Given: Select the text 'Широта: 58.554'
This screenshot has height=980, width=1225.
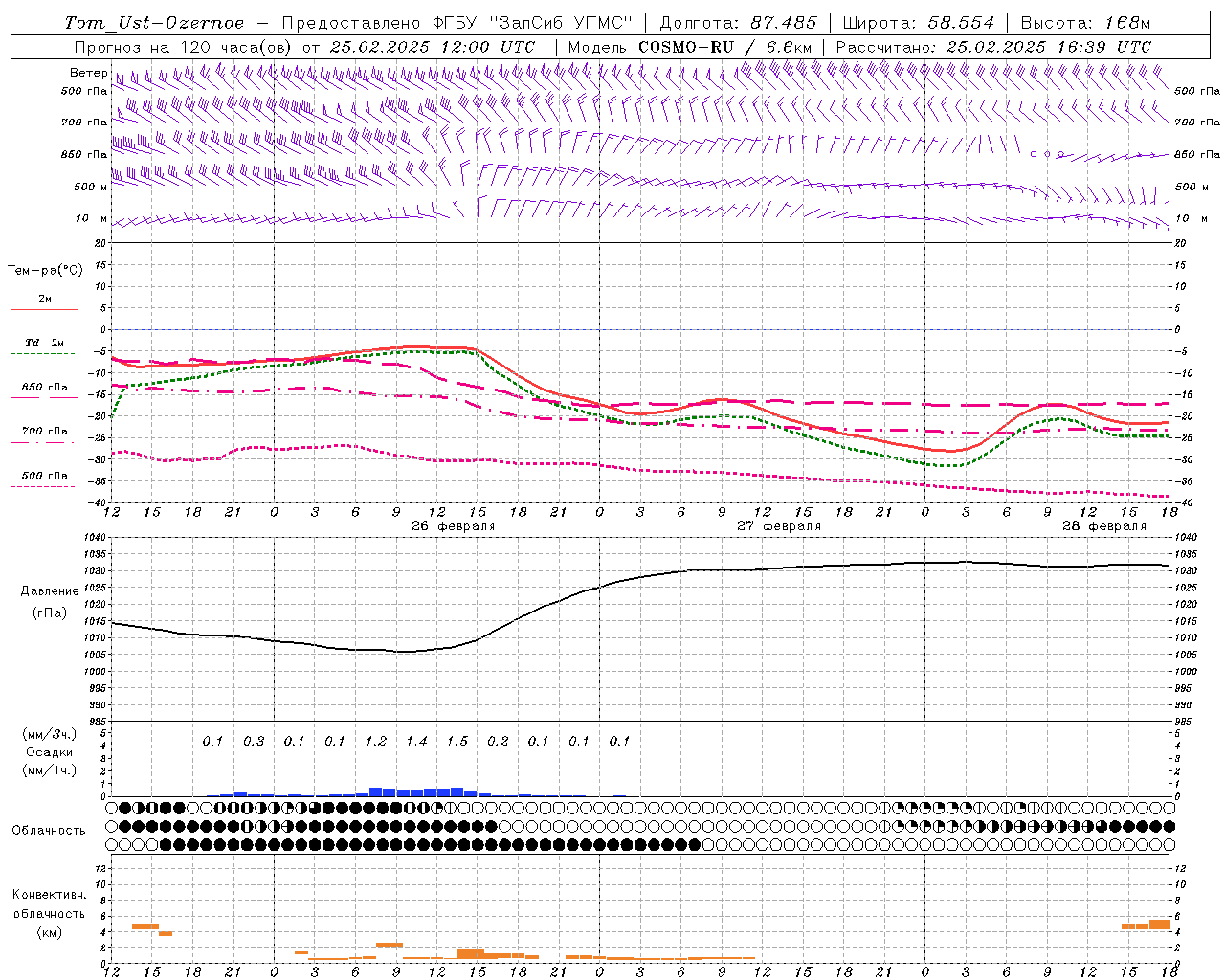Looking at the screenshot, I should 919,23.
